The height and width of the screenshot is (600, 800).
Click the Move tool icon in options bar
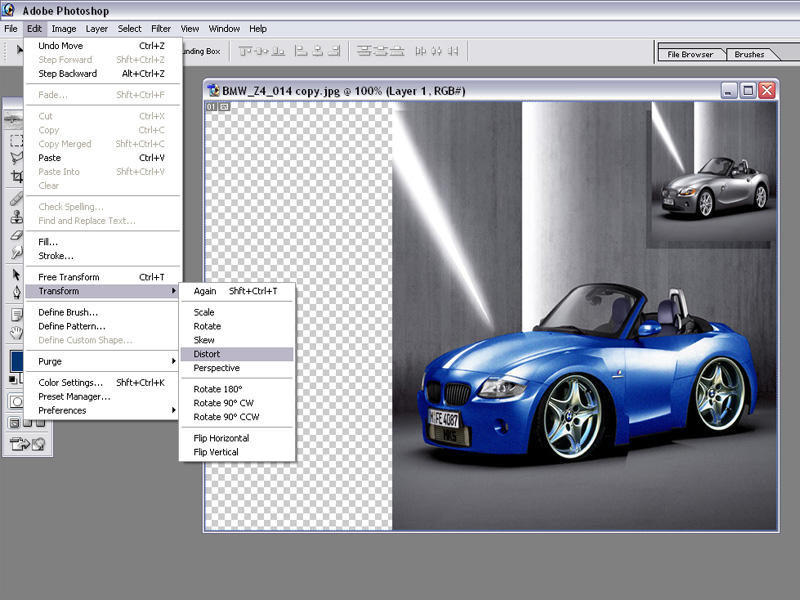(x=20, y=50)
